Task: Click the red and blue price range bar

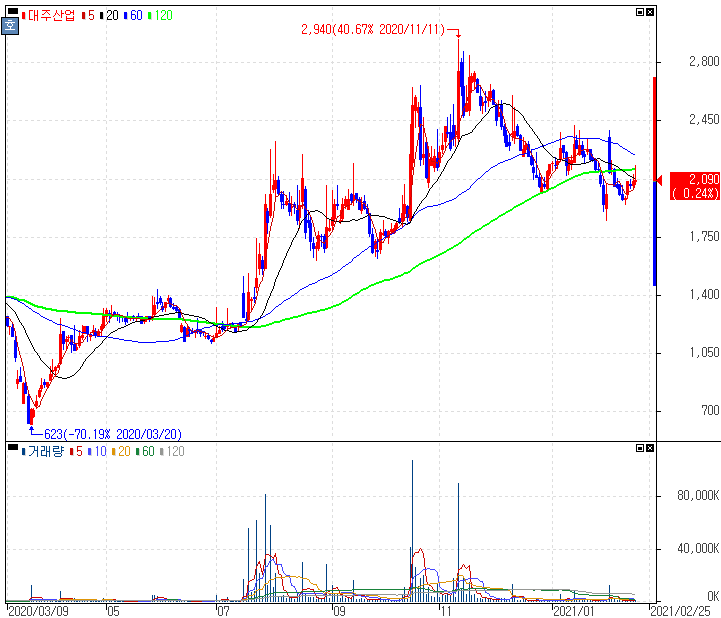Action: click(x=655, y=182)
